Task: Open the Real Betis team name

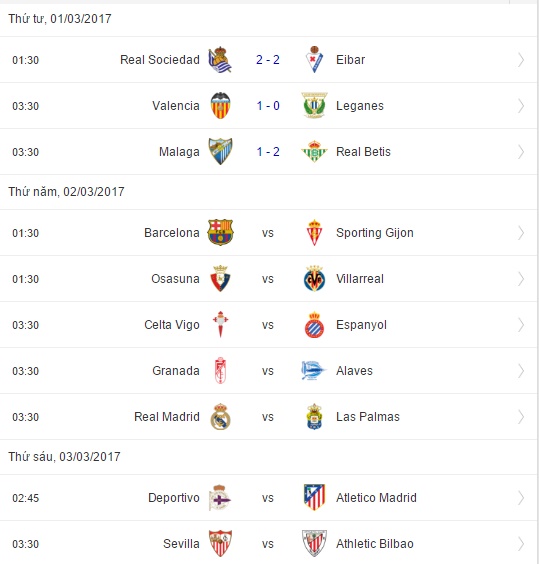Action: pos(363,152)
